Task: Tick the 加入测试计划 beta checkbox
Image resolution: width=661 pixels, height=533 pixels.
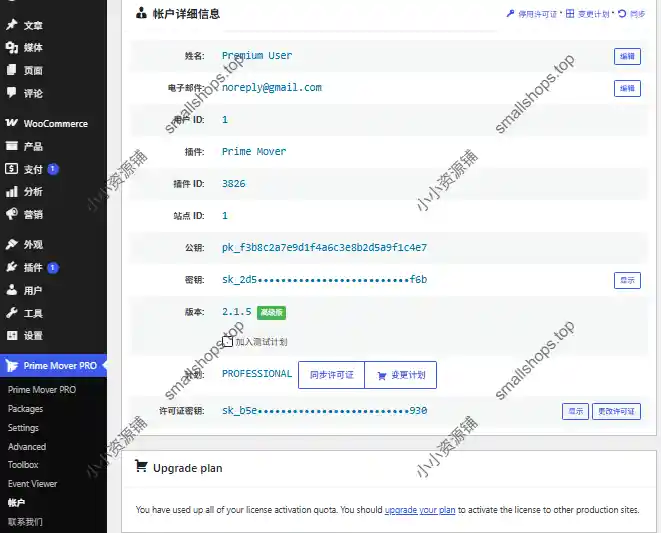Action: tap(227, 342)
